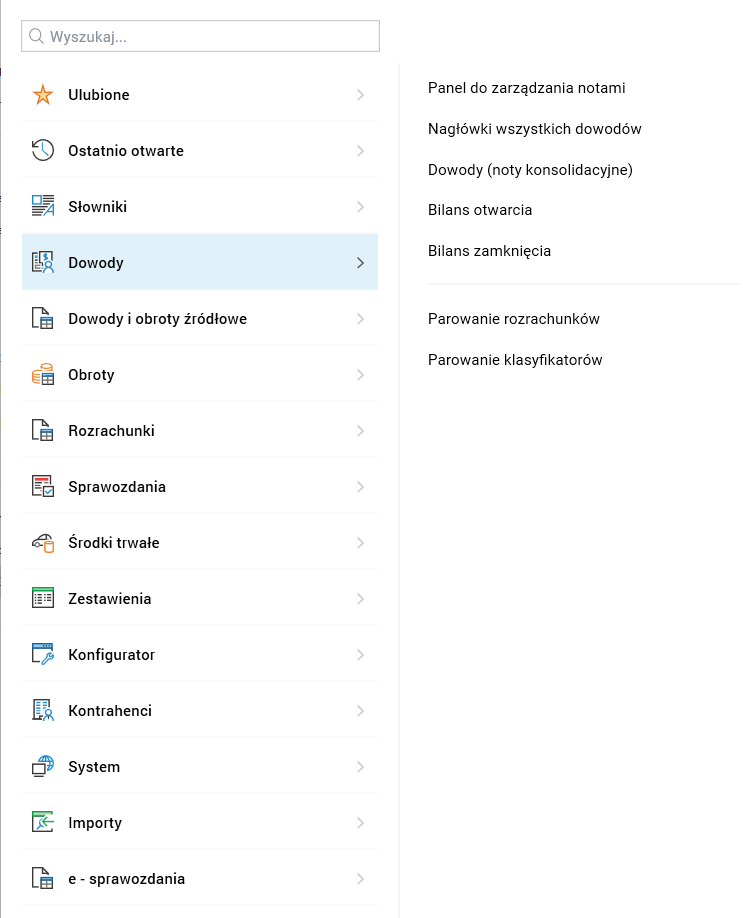743x918 pixels.
Task: Click the Obroty coins icon
Action: pos(43,375)
